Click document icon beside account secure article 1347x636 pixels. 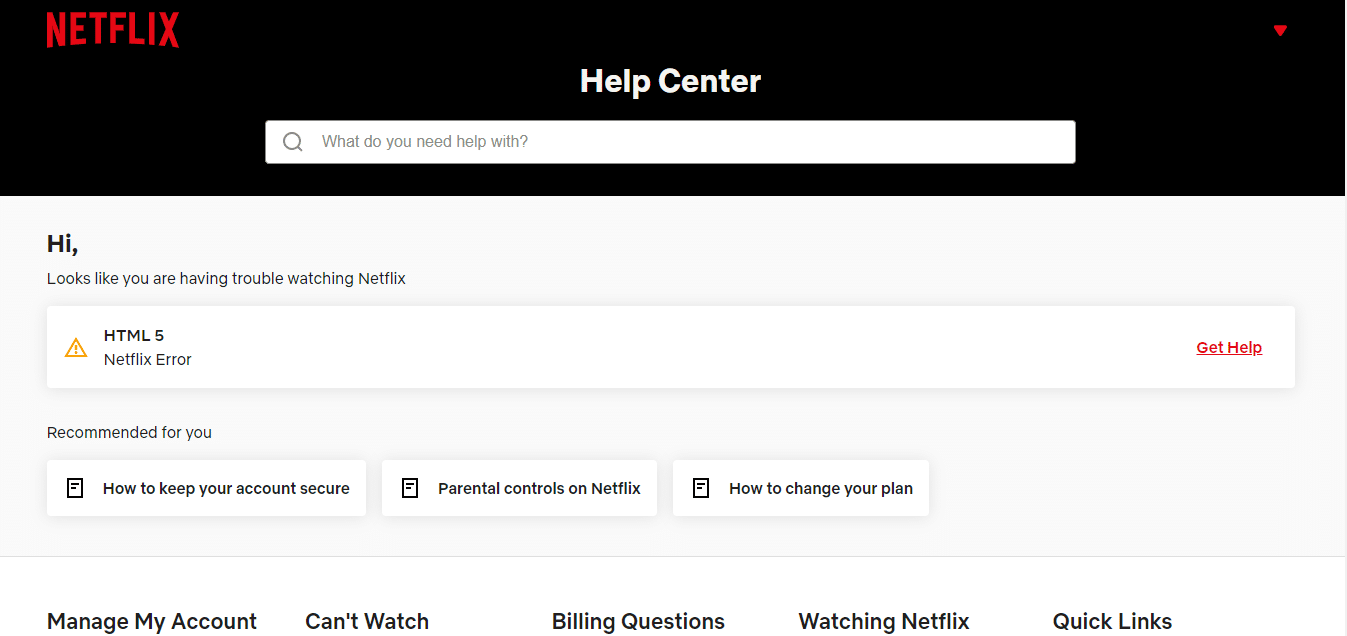tap(75, 488)
